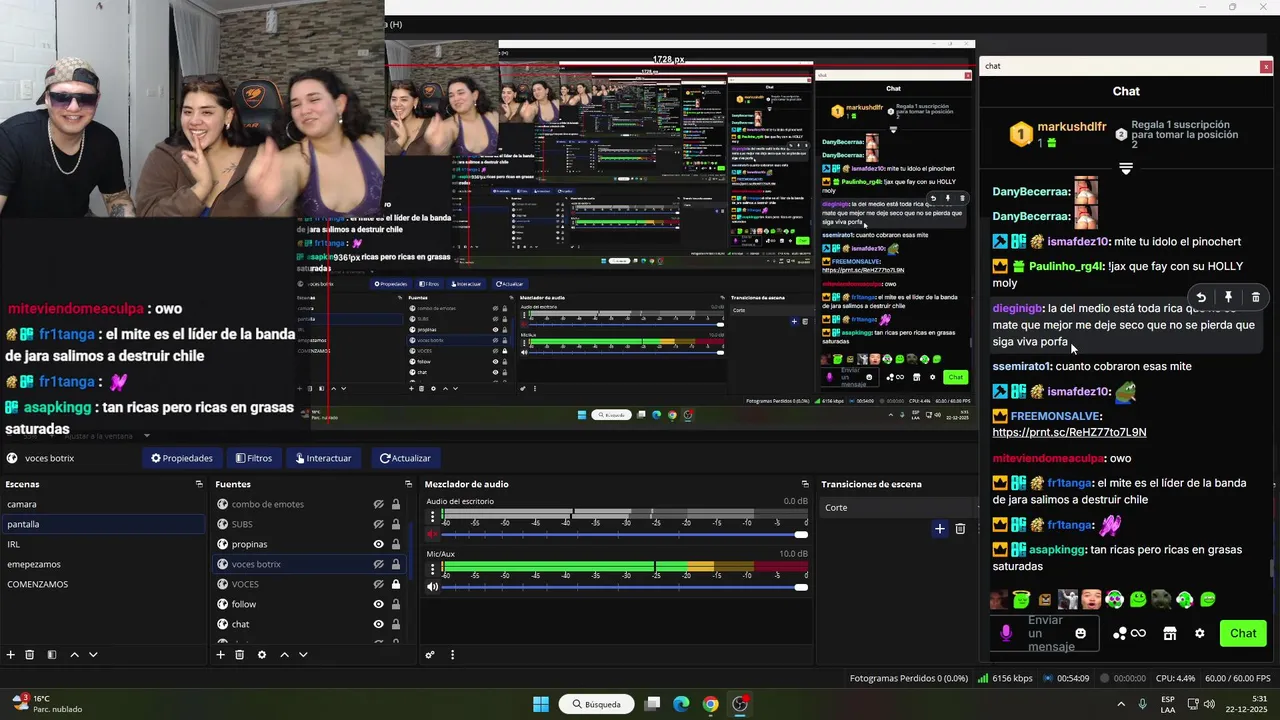The image size is (1280, 720).
Task: Select the emepezamos scene
Action: click(102, 564)
